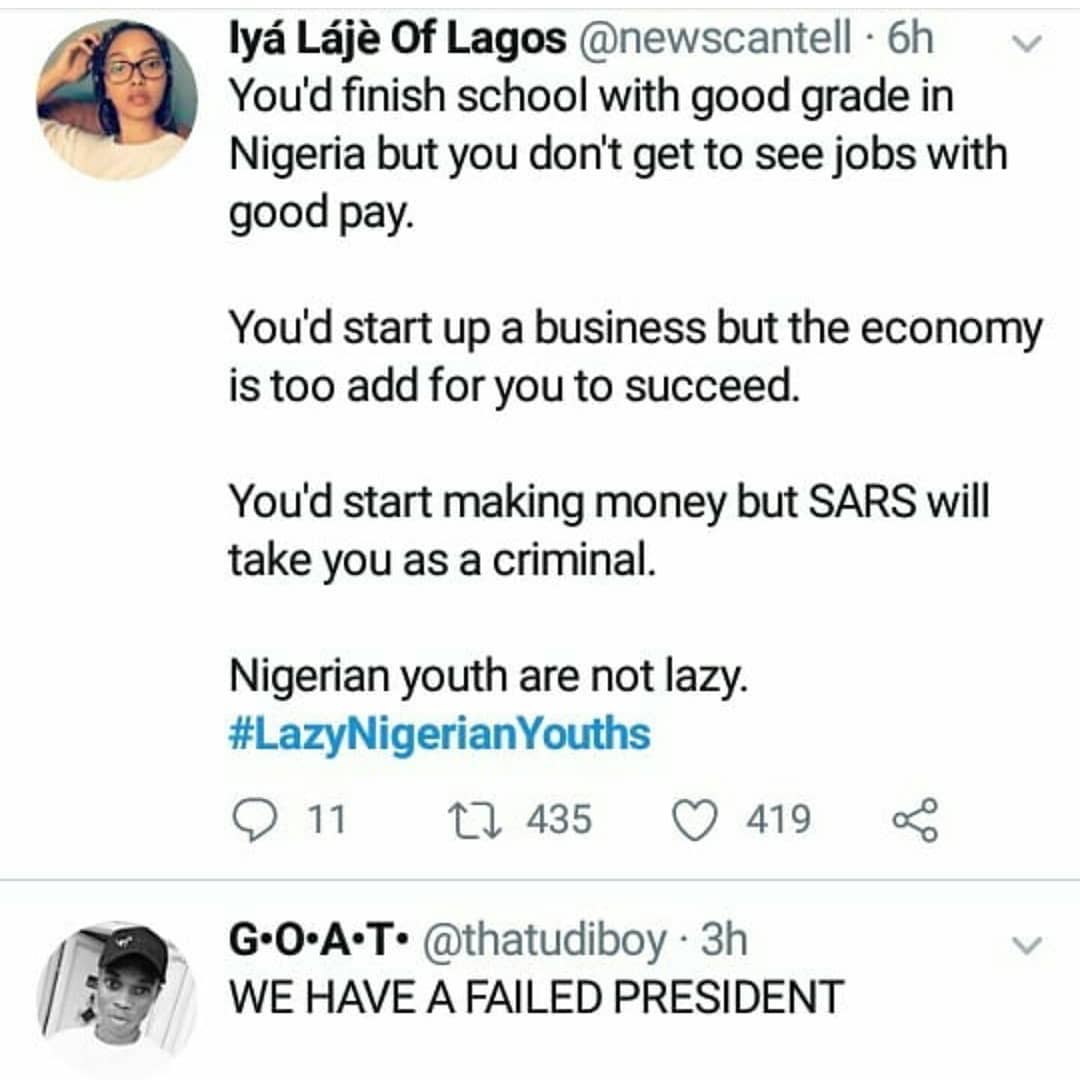
Task: Retweet the Lagos tweet via arrows icon
Action: point(473,820)
